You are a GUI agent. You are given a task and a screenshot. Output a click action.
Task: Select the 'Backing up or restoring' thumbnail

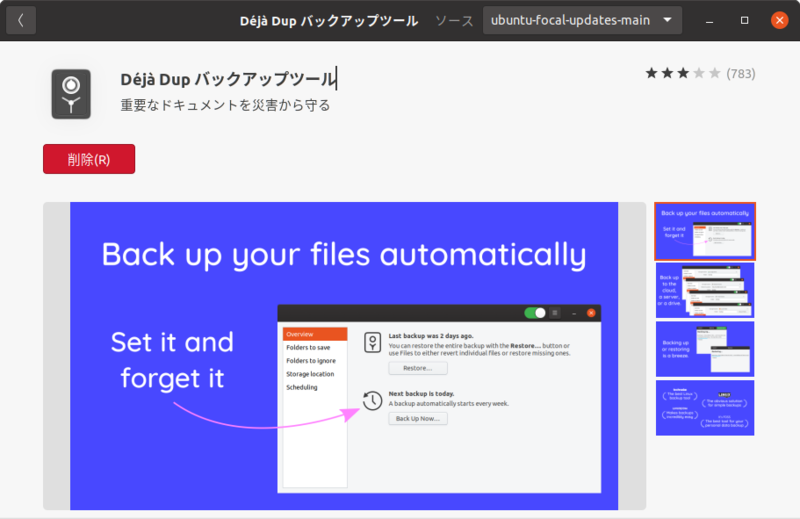click(x=705, y=349)
